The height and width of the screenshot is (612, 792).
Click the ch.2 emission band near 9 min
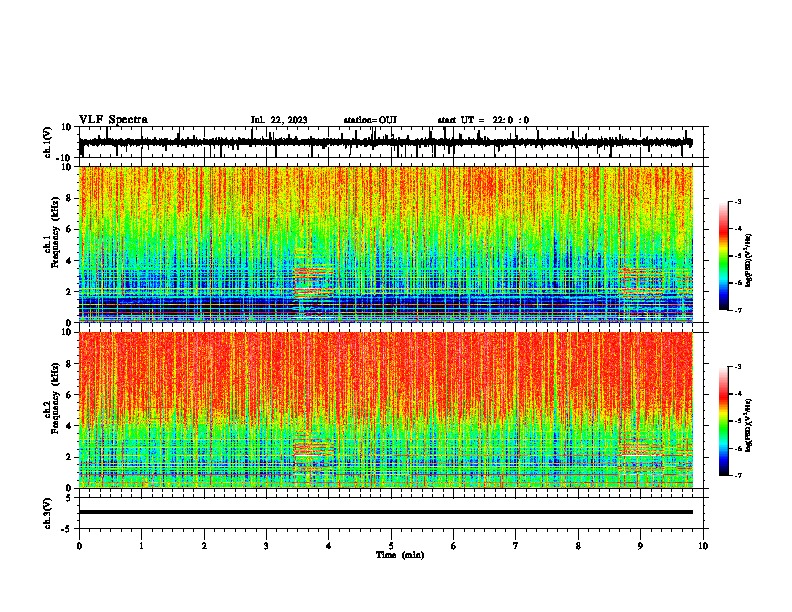pos(641,450)
